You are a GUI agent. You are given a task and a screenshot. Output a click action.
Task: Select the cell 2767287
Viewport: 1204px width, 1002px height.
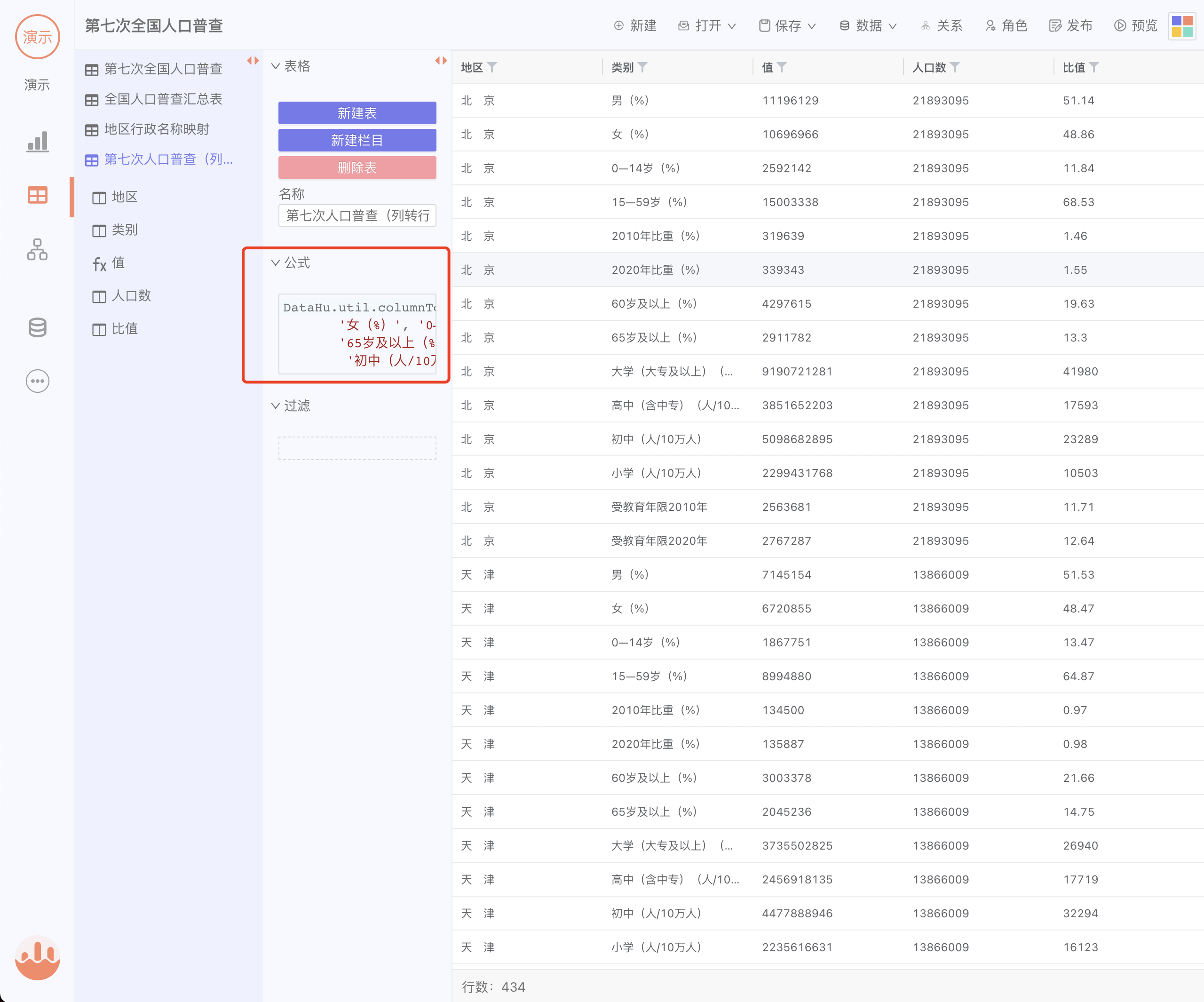[787, 541]
